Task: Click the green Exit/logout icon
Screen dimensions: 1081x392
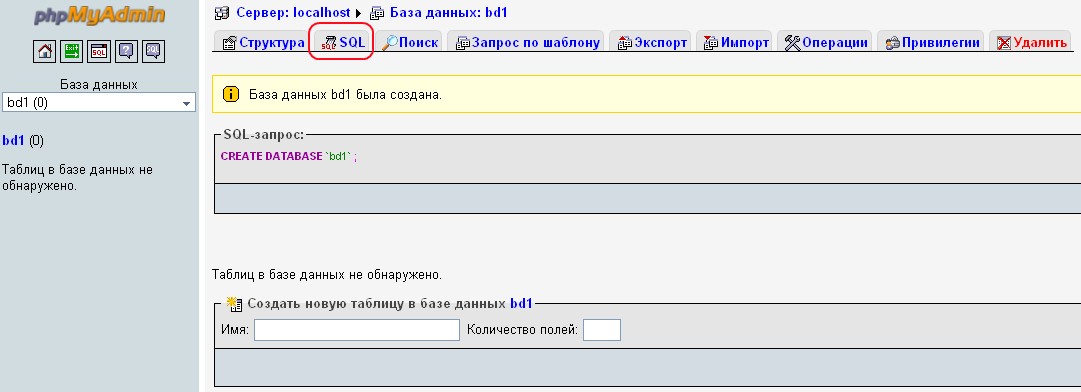Action: click(x=72, y=52)
